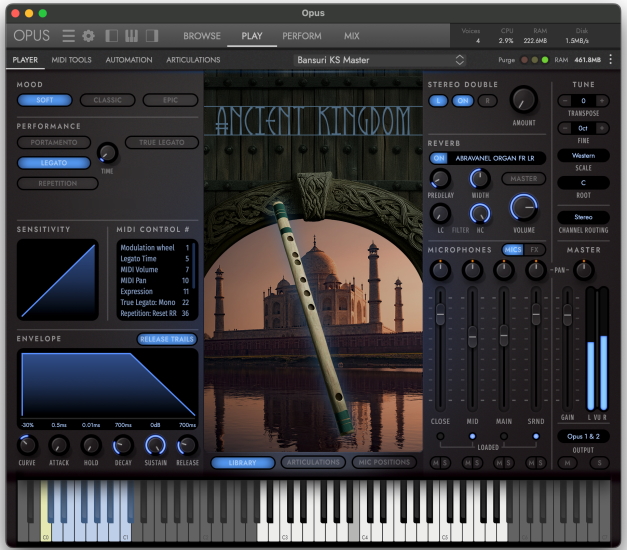The width and height of the screenshot is (627, 550).
Task: Click the envelope Sustain knob
Action: [x=155, y=445]
